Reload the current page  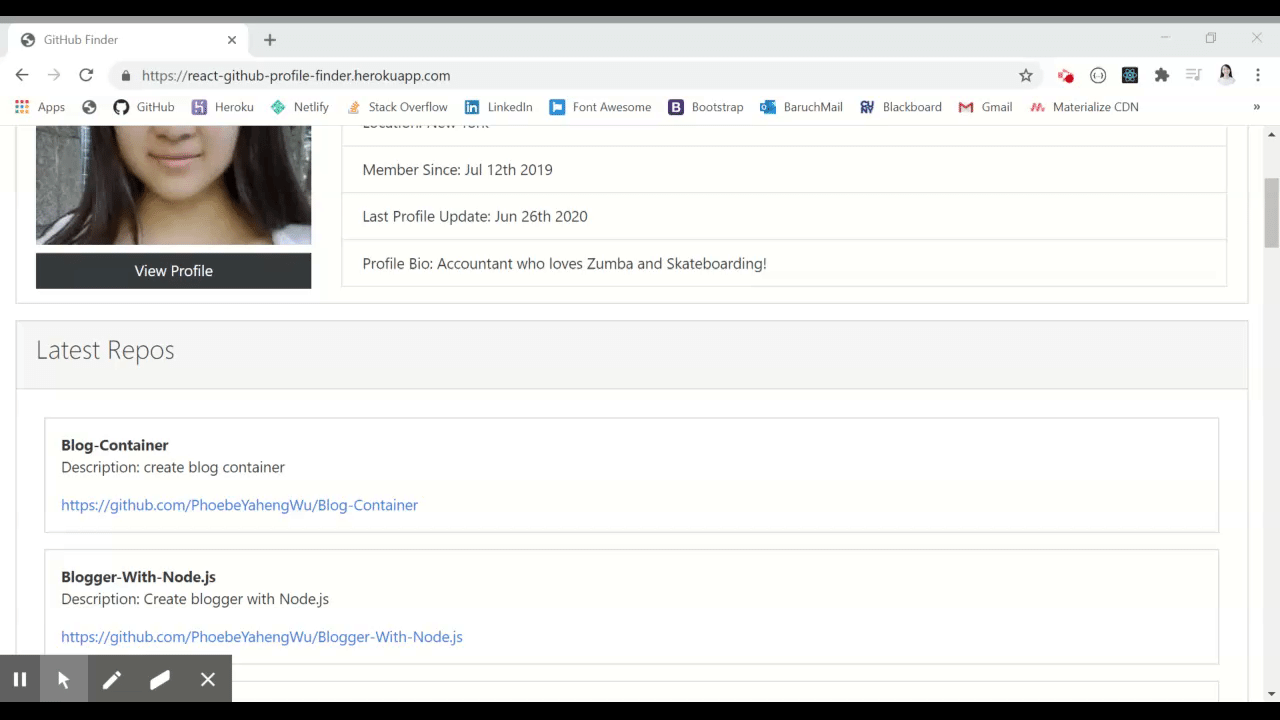point(86,75)
